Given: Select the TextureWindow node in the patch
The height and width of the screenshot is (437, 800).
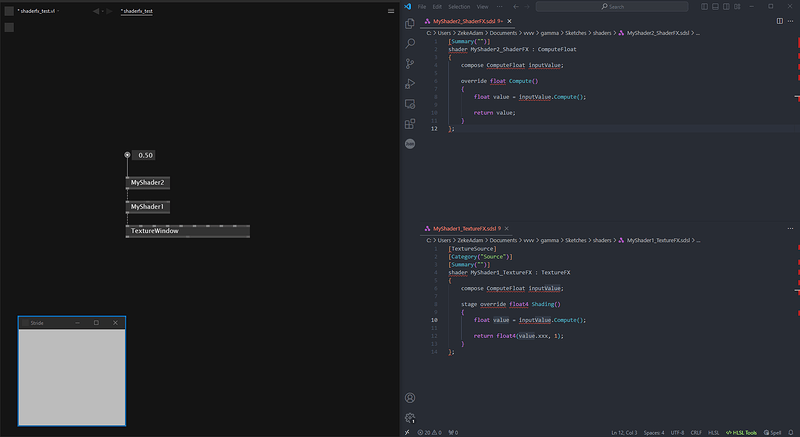Looking at the screenshot, I should pyautogui.click(x=188, y=231).
